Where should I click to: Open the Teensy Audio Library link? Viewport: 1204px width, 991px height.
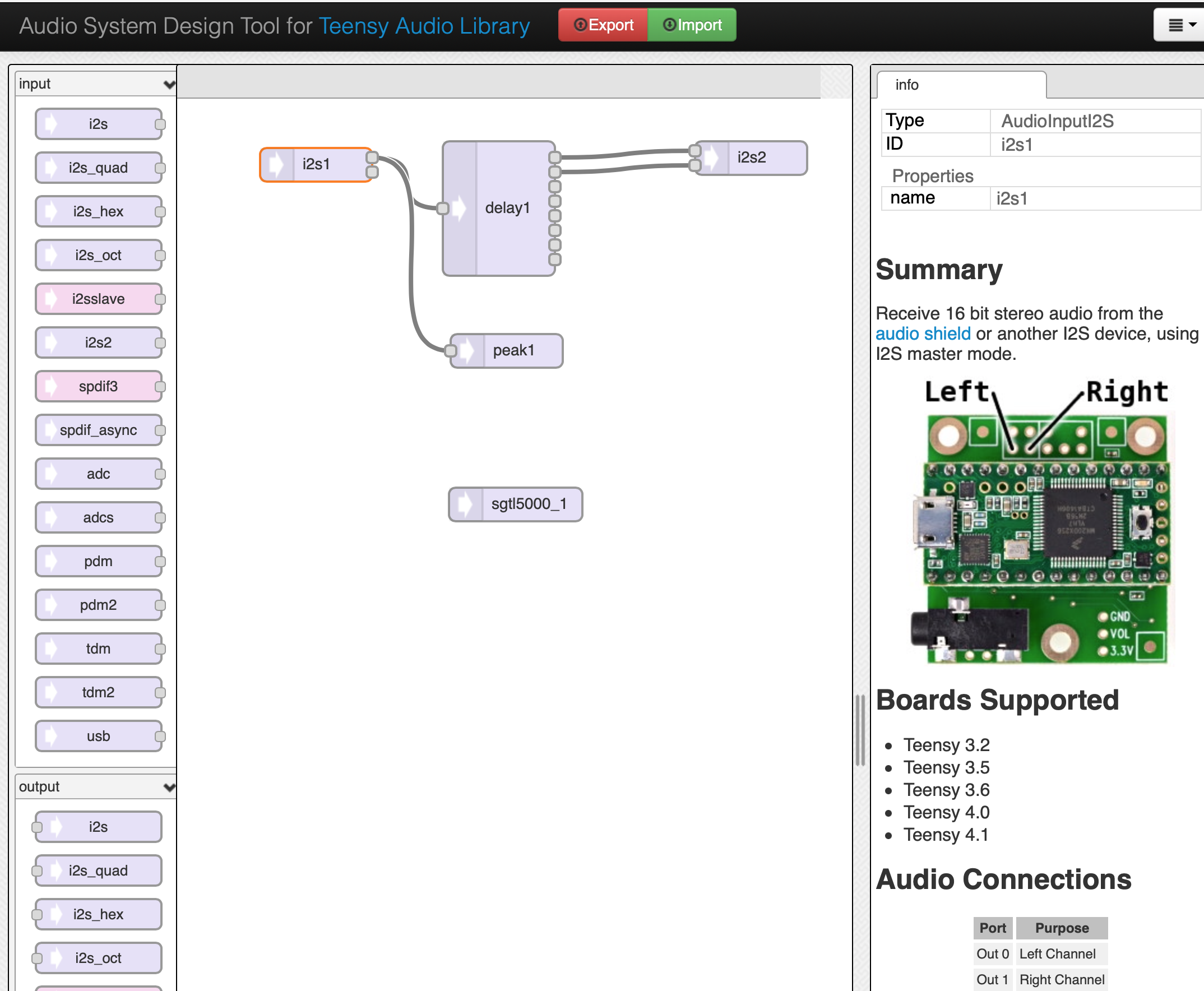pos(424,26)
